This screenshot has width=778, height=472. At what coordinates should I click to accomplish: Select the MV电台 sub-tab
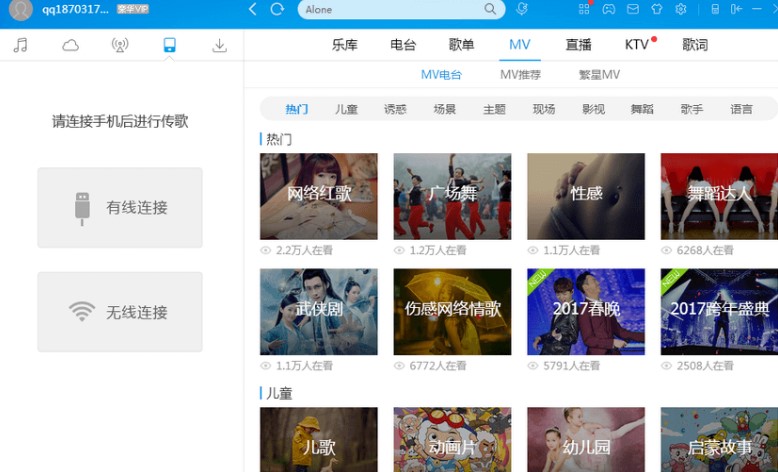[441, 75]
